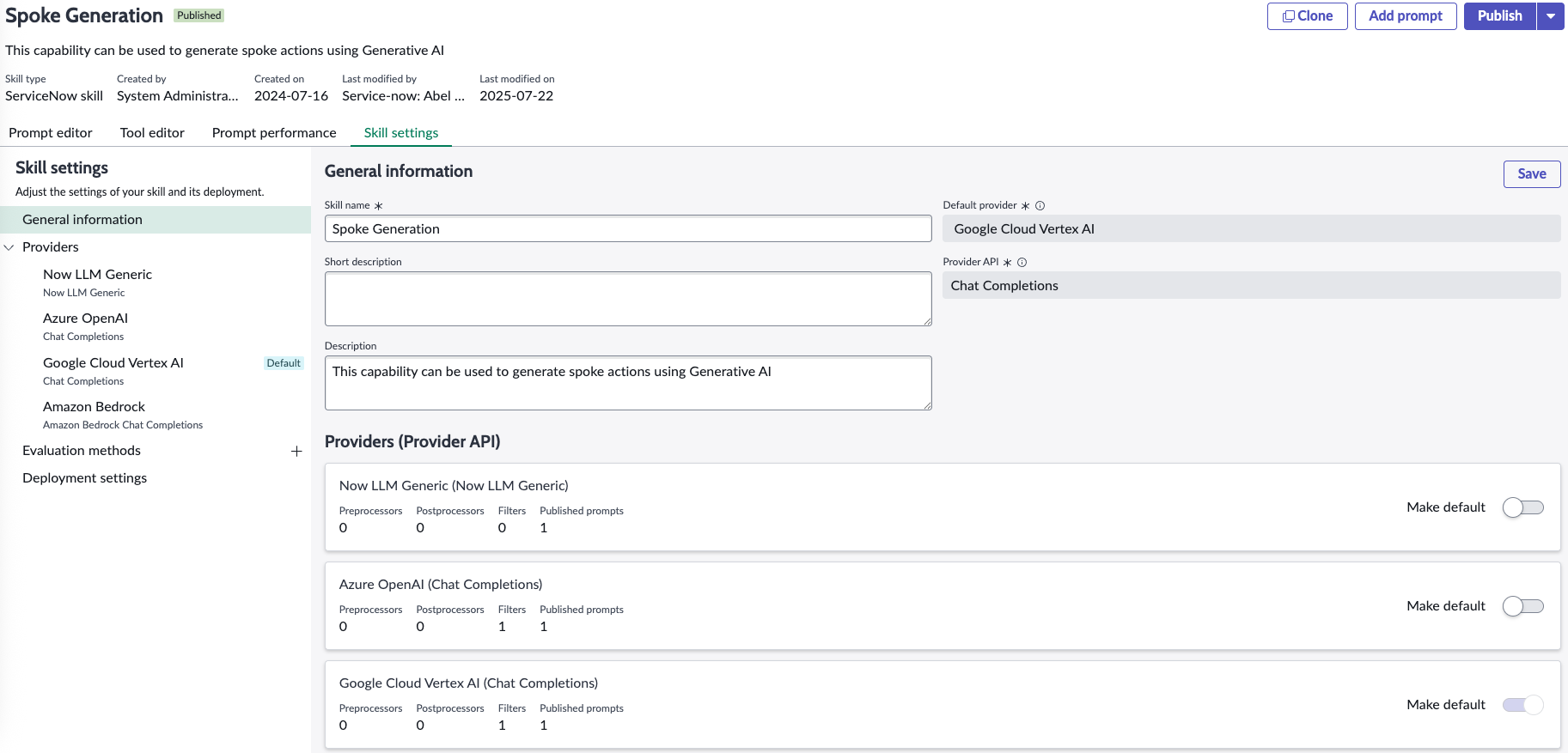Click Add prompt button
This screenshot has width=1568, height=753.
point(1405,16)
